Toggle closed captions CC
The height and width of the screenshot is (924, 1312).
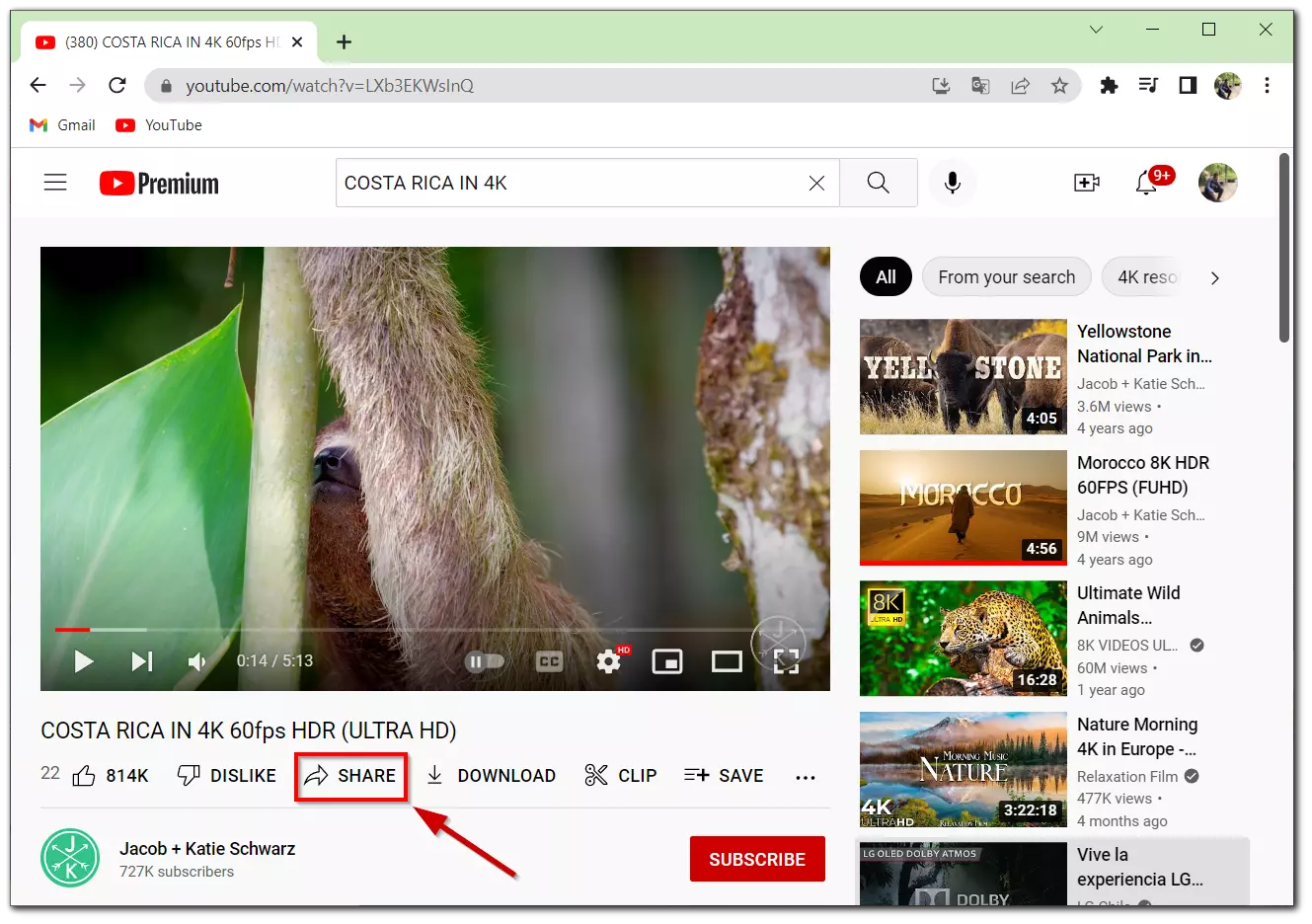click(550, 661)
